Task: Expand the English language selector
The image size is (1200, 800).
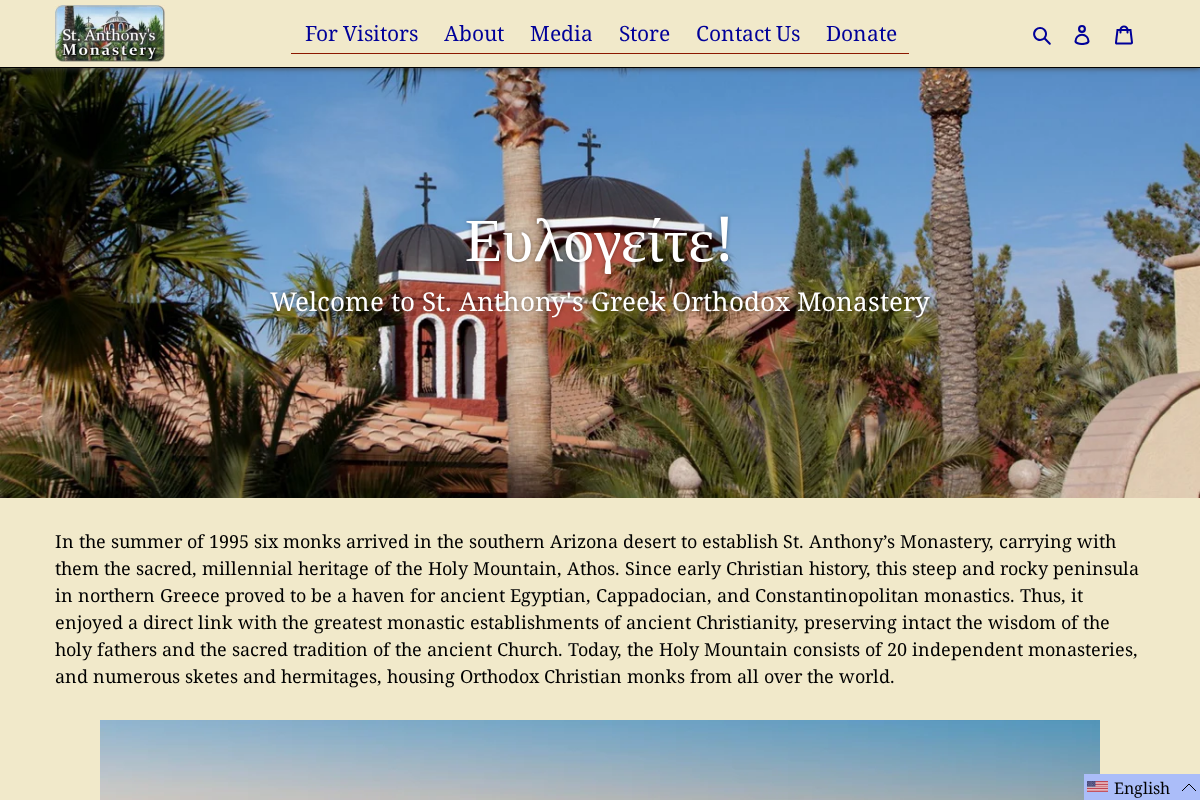Action: point(1140,788)
